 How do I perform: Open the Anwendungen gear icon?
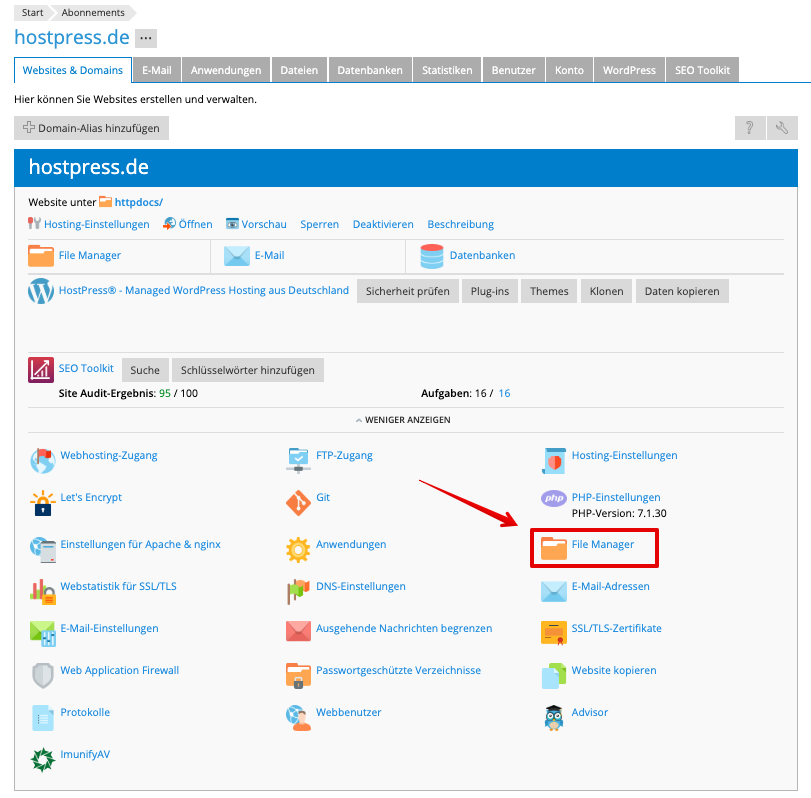click(298, 549)
